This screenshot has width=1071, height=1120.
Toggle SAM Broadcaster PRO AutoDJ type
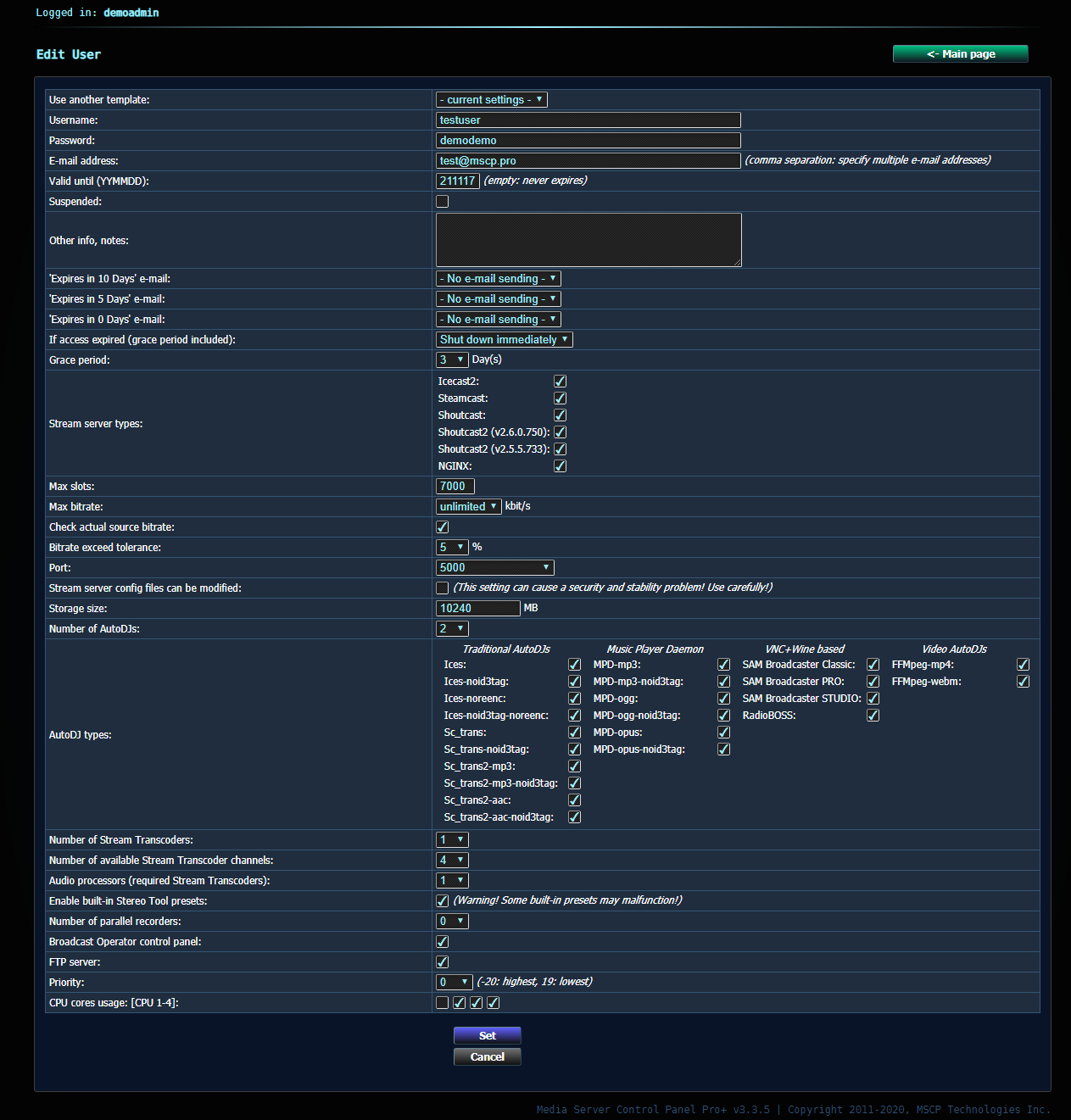pyautogui.click(x=873, y=681)
